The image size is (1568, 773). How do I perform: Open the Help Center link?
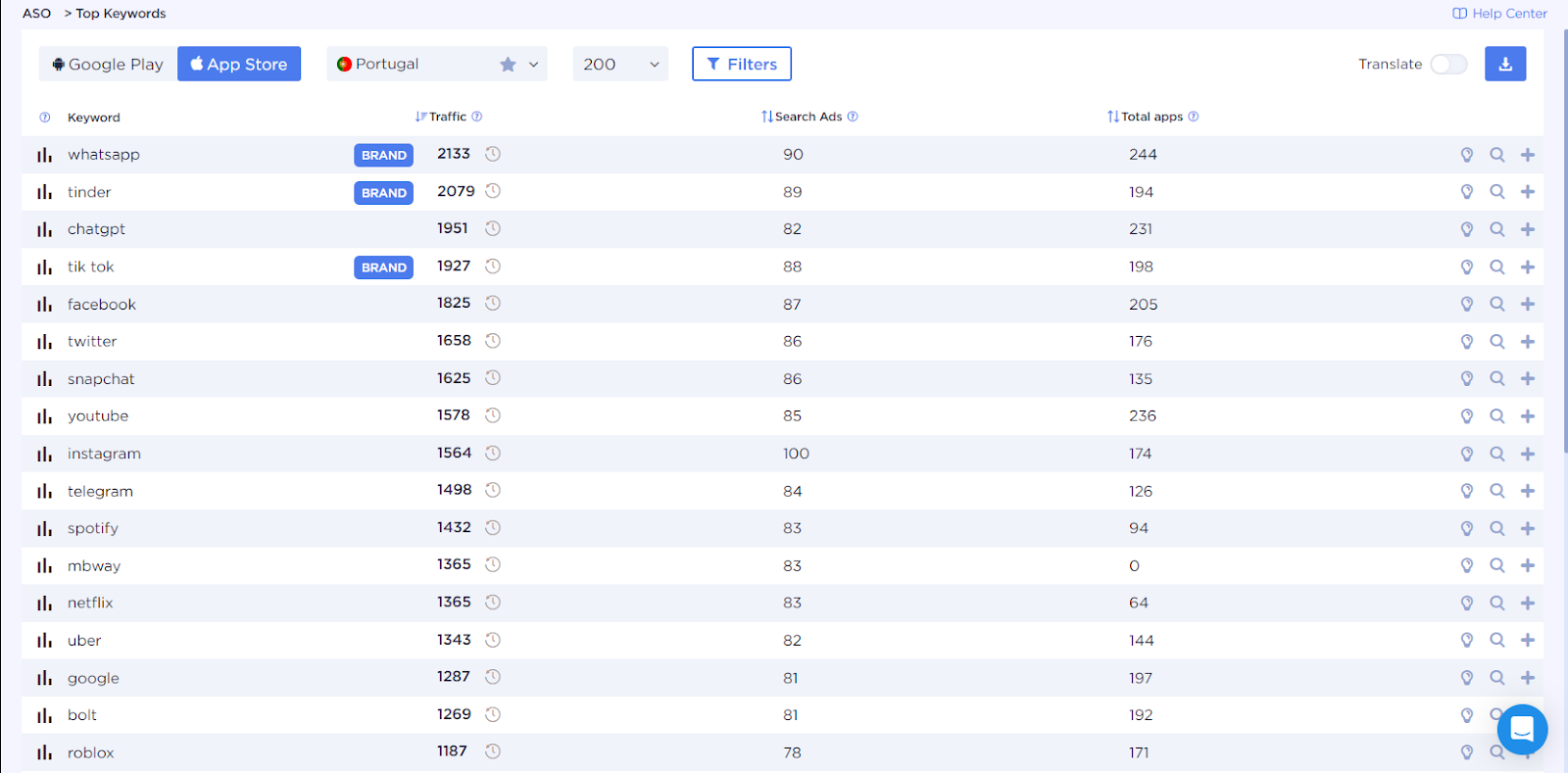1499,14
